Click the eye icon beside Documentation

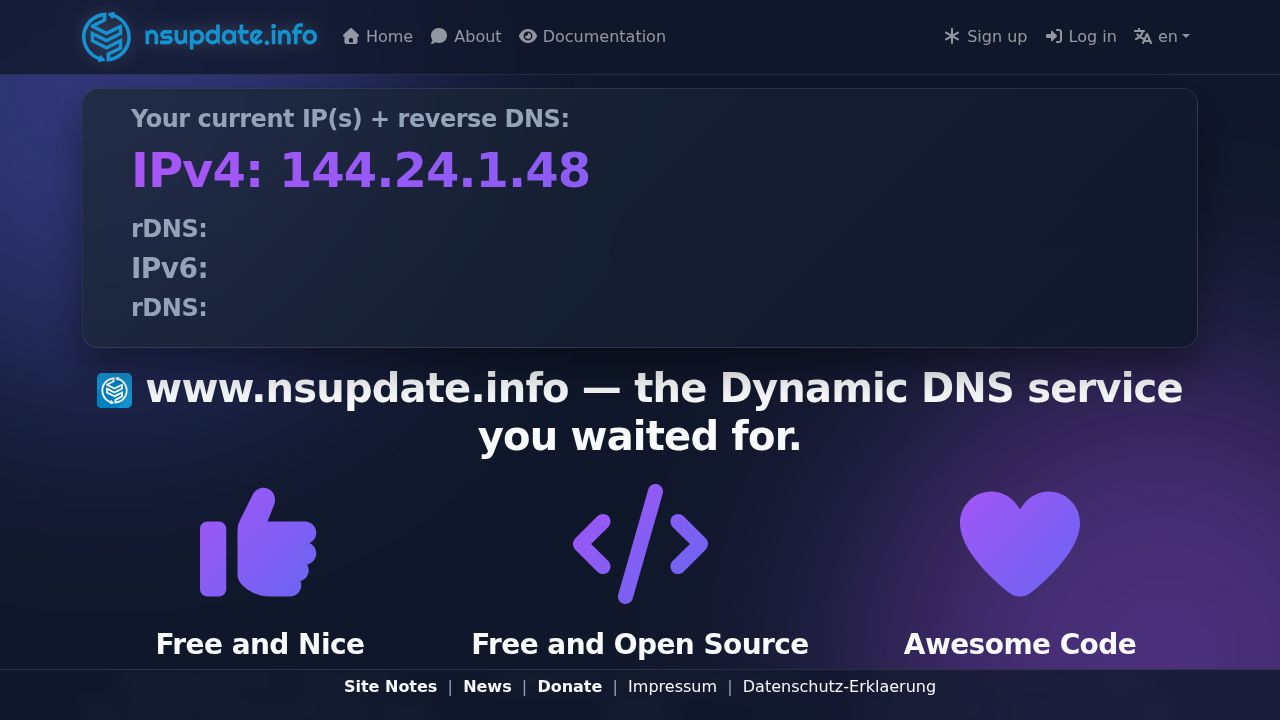(x=528, y=36)
